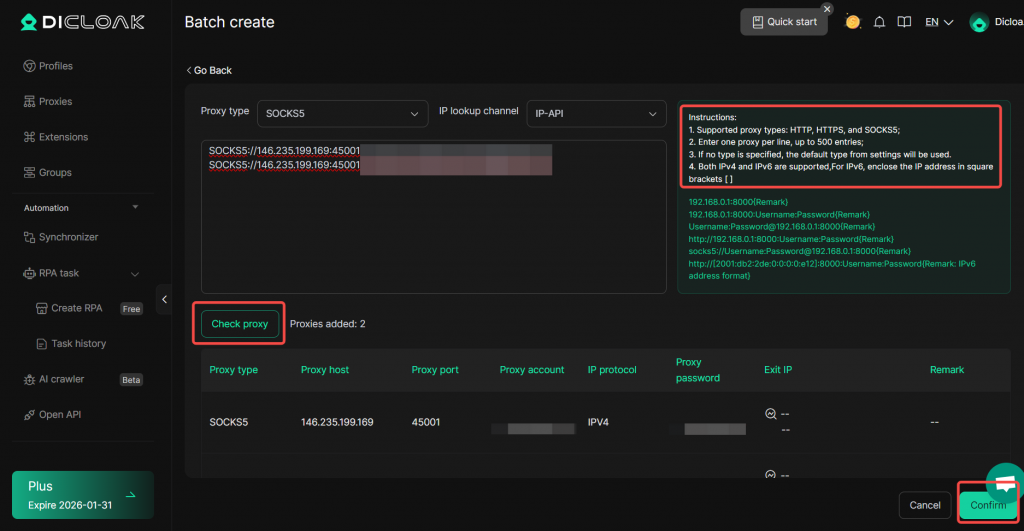Open the Proxy type SOCKS5 dropdown
This screenshot has width=1024, height=531.
pos(342,114)
